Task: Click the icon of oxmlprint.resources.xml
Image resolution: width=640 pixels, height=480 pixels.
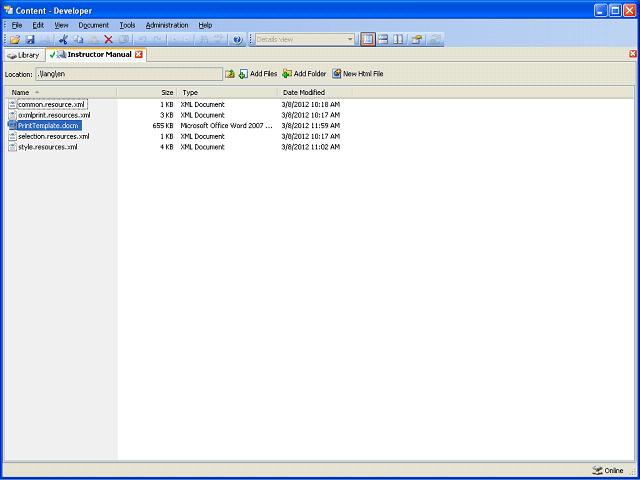Action: [x=13, y=115]
